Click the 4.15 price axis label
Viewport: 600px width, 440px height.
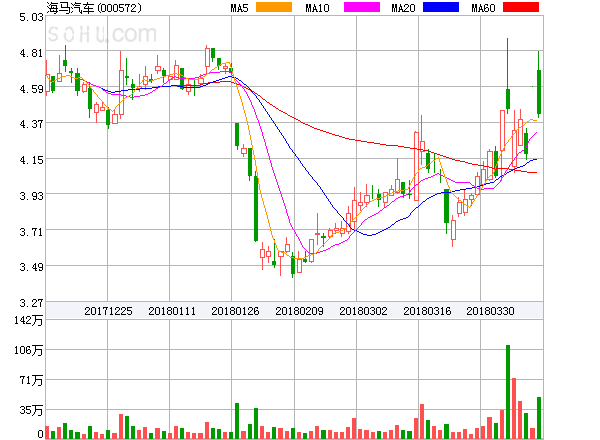pos(31,160)
